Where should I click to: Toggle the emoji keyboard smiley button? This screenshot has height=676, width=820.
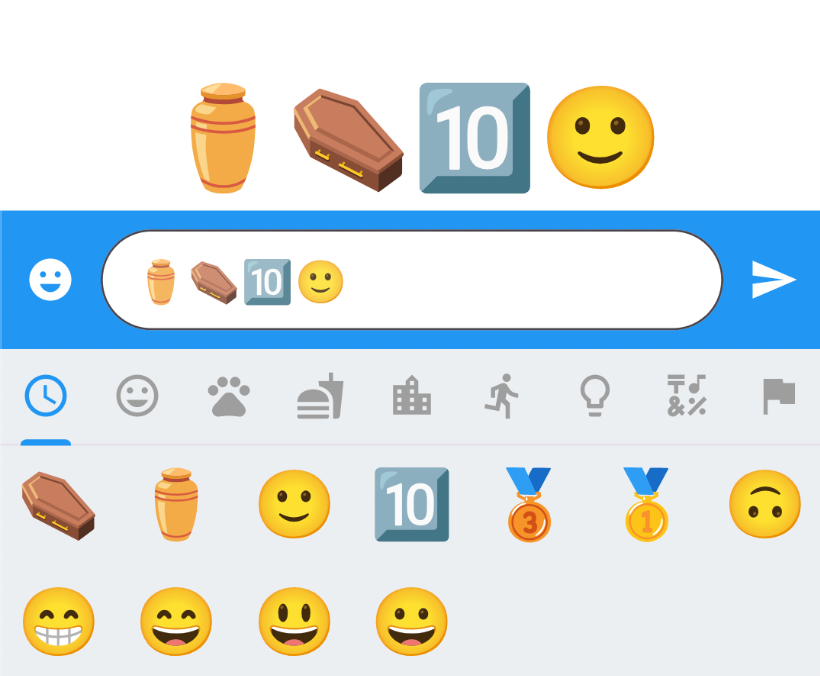[50, 280]
